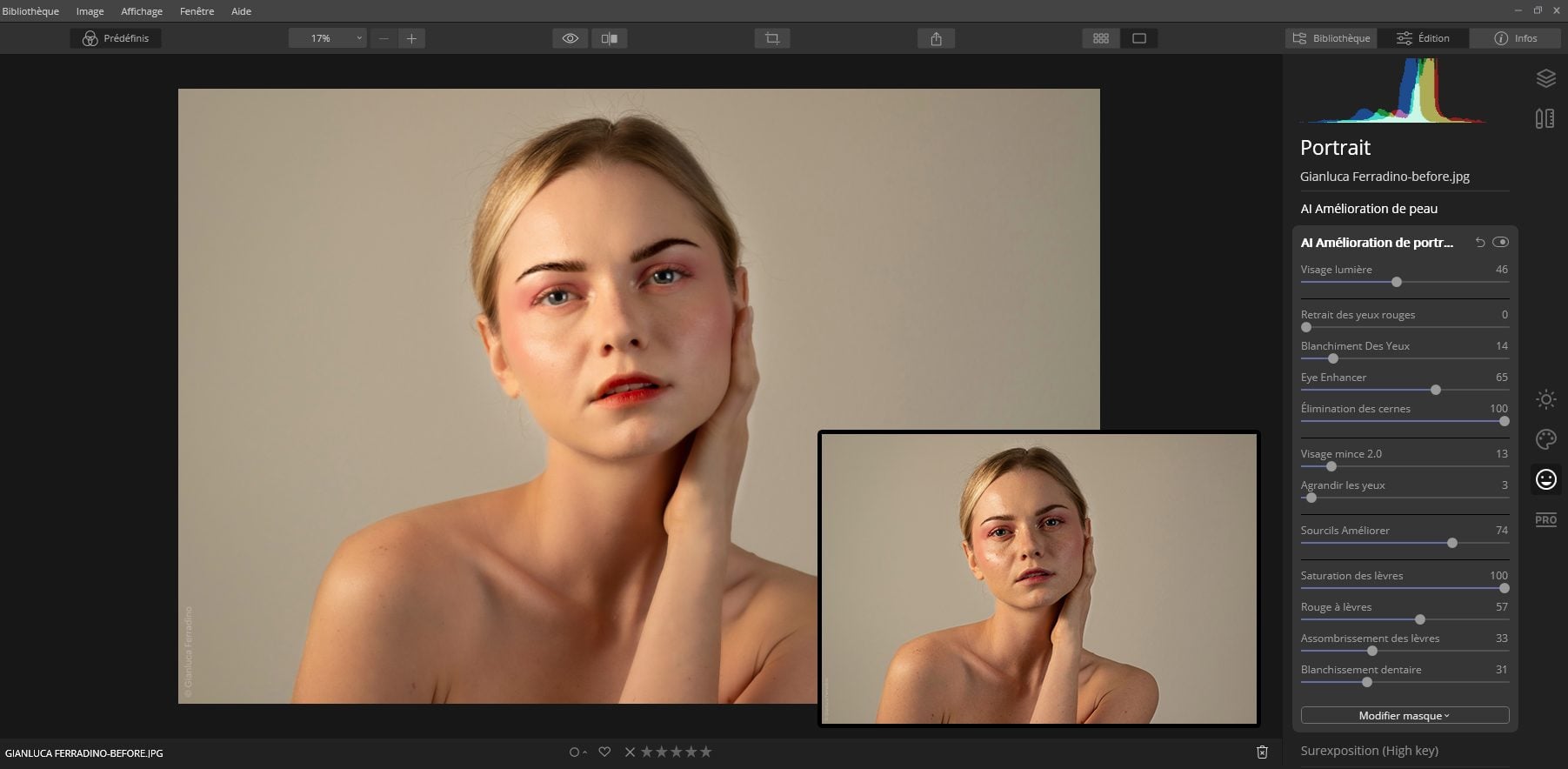Collapse the AI Amélioration de portrait header

[1377, 243]
